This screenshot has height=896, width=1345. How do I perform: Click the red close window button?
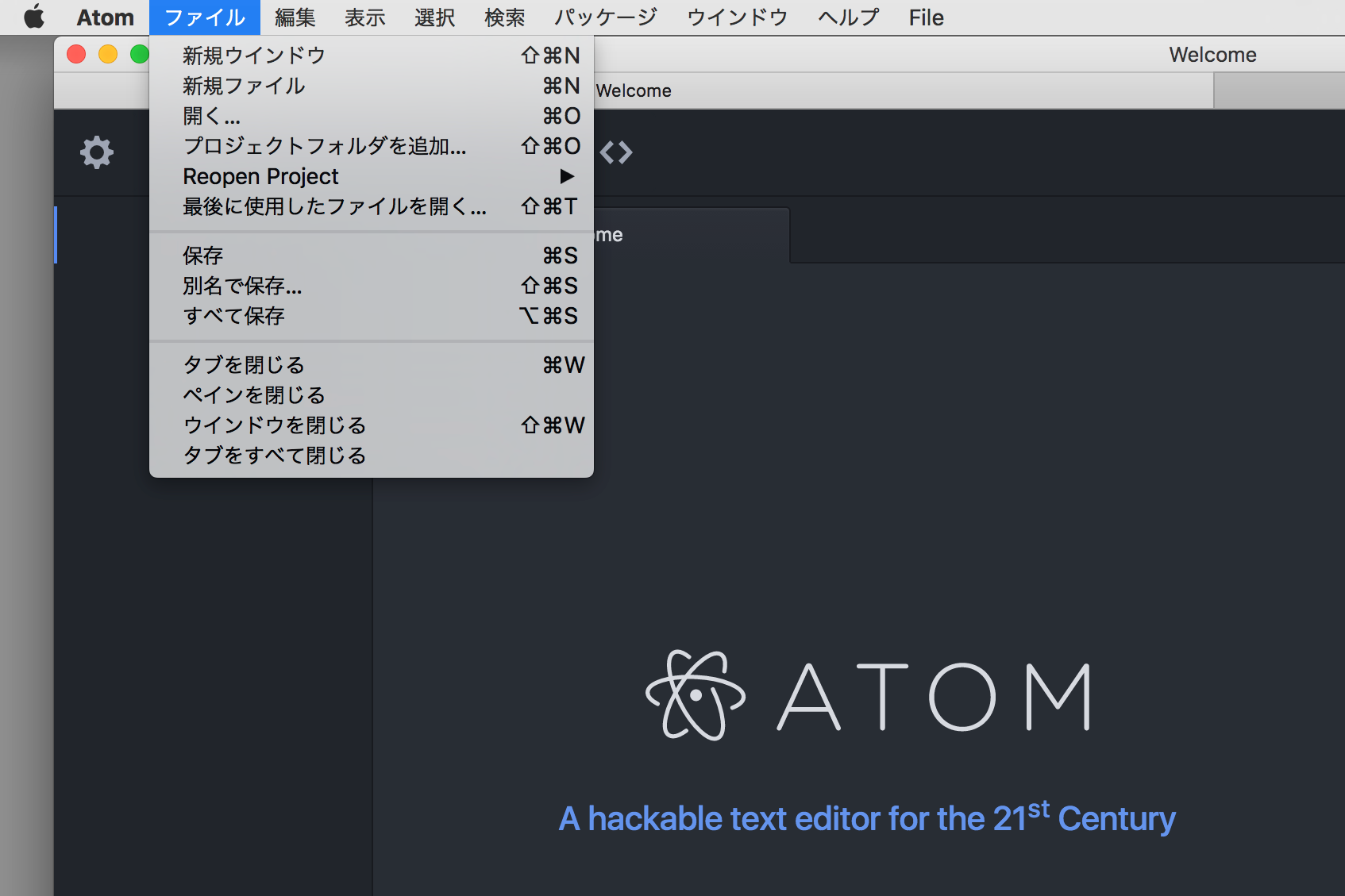click(x=76, y=54)
